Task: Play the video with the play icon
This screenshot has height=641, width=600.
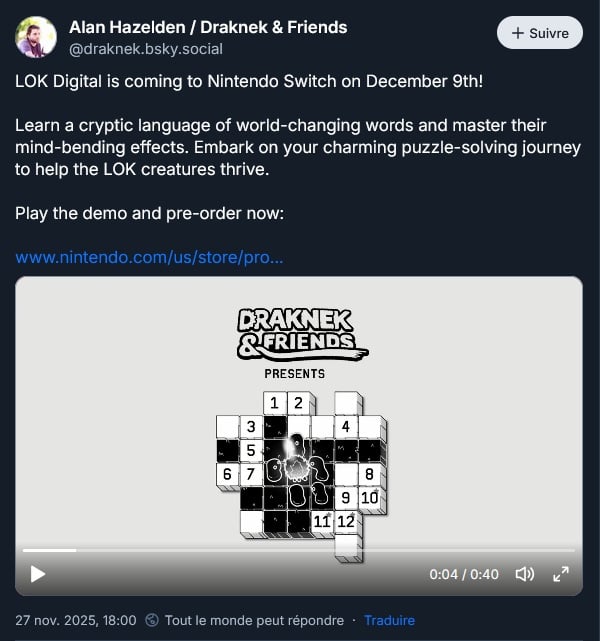Action: [38, 574]
